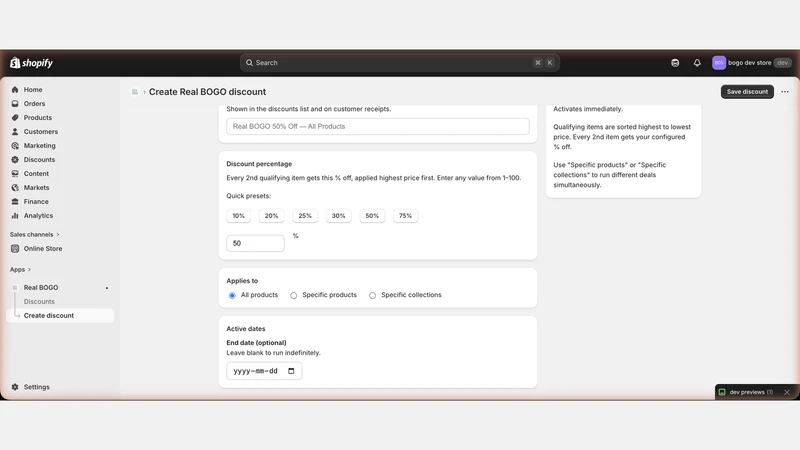Click the bogo dev store avatar
This screenshot has height=450, width=800.
[719, 63]
